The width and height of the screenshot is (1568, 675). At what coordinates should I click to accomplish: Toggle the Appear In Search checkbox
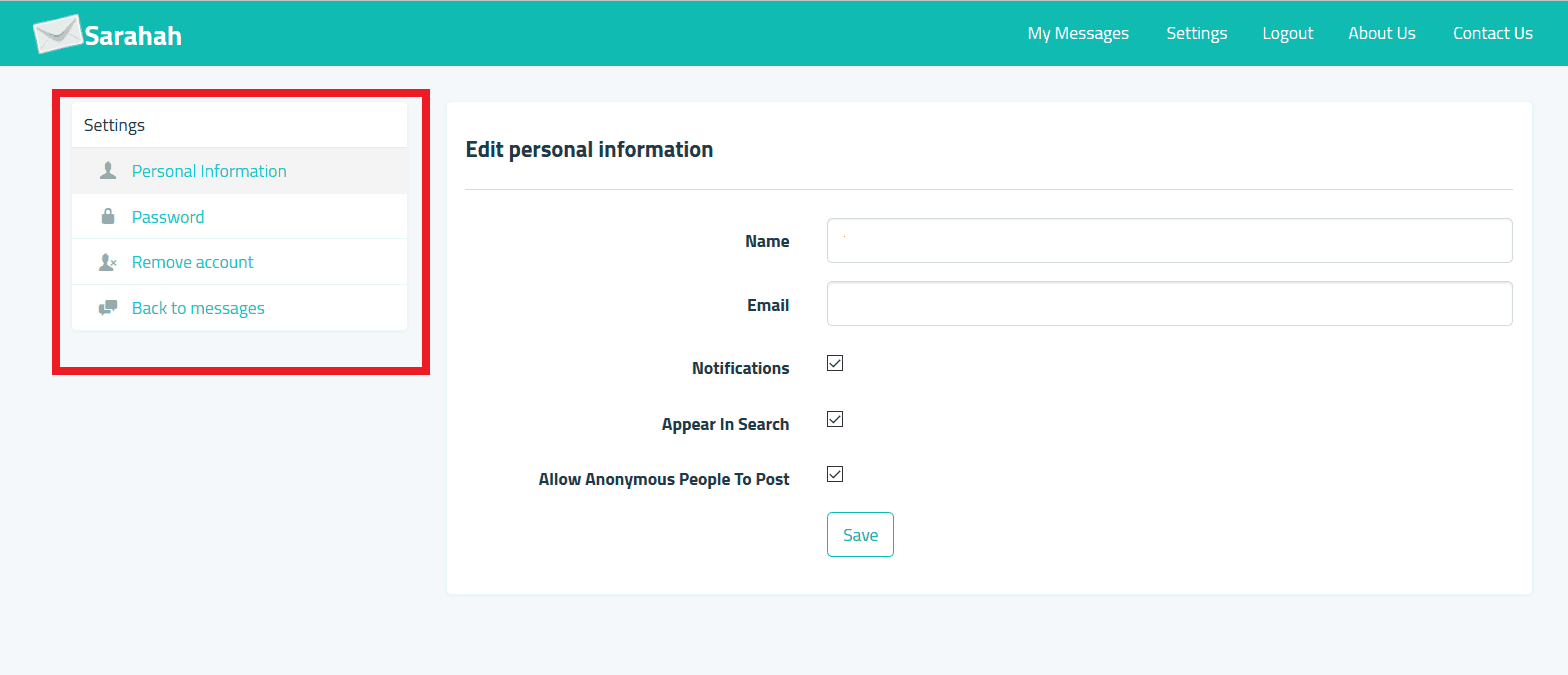(x=835, y=419)
